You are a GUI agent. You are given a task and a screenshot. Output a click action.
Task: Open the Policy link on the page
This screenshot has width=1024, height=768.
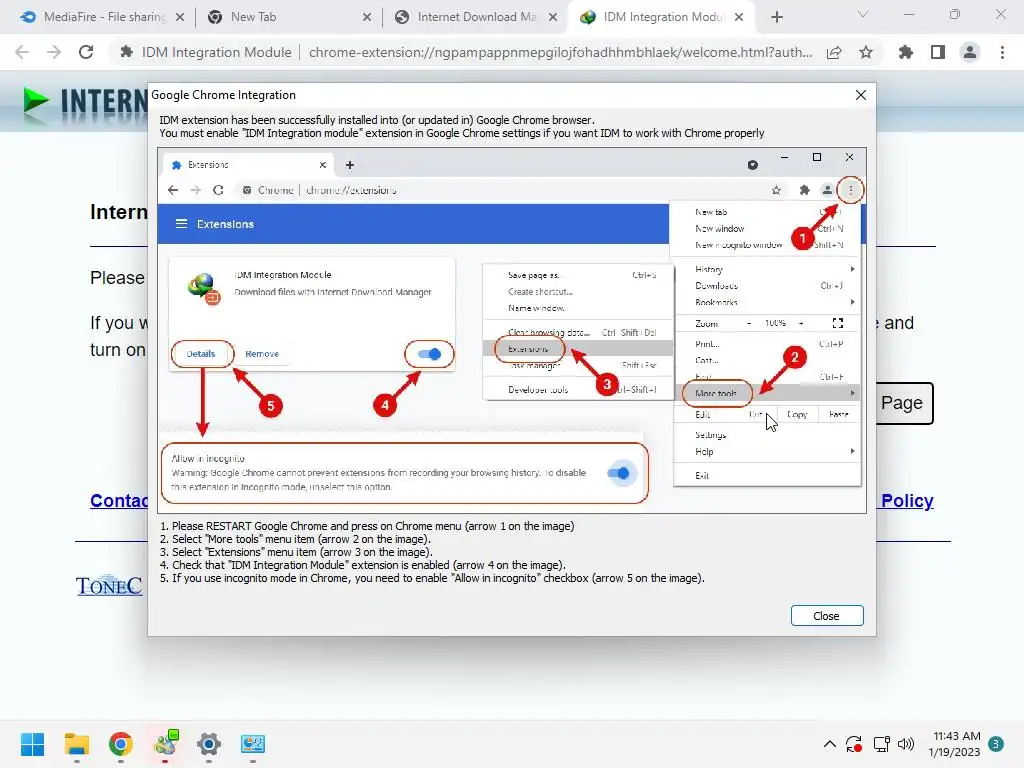coord(906,501)
